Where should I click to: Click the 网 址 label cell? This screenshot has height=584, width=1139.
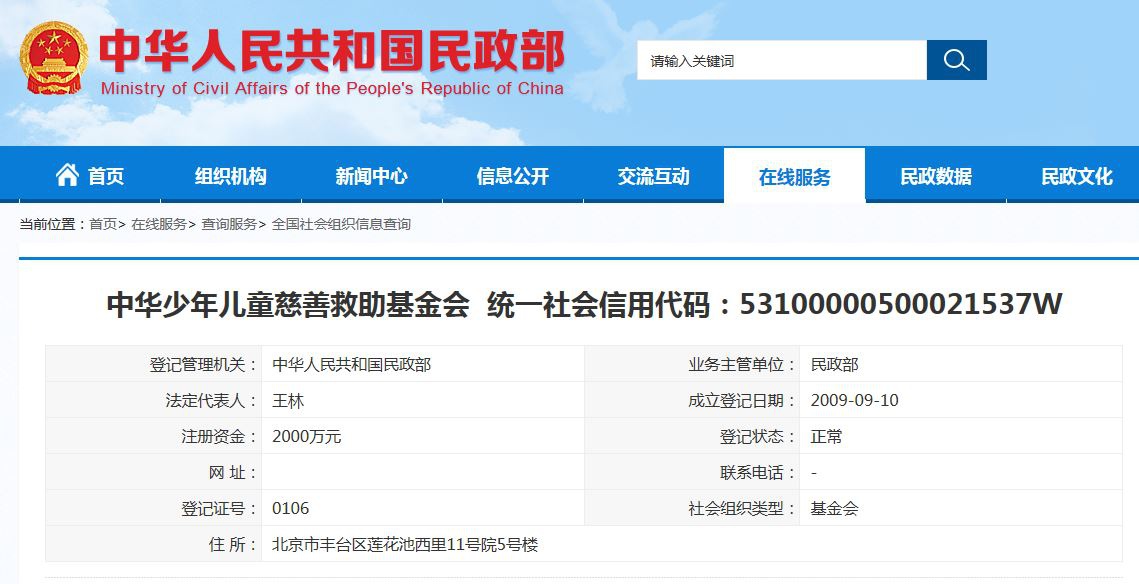coord(154,472)
